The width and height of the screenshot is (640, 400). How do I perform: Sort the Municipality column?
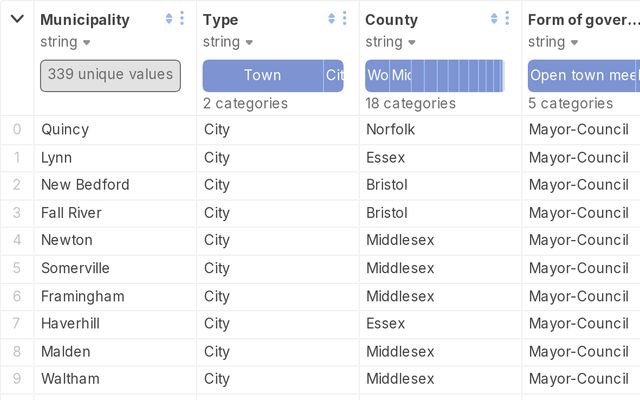tap(169, 18)
